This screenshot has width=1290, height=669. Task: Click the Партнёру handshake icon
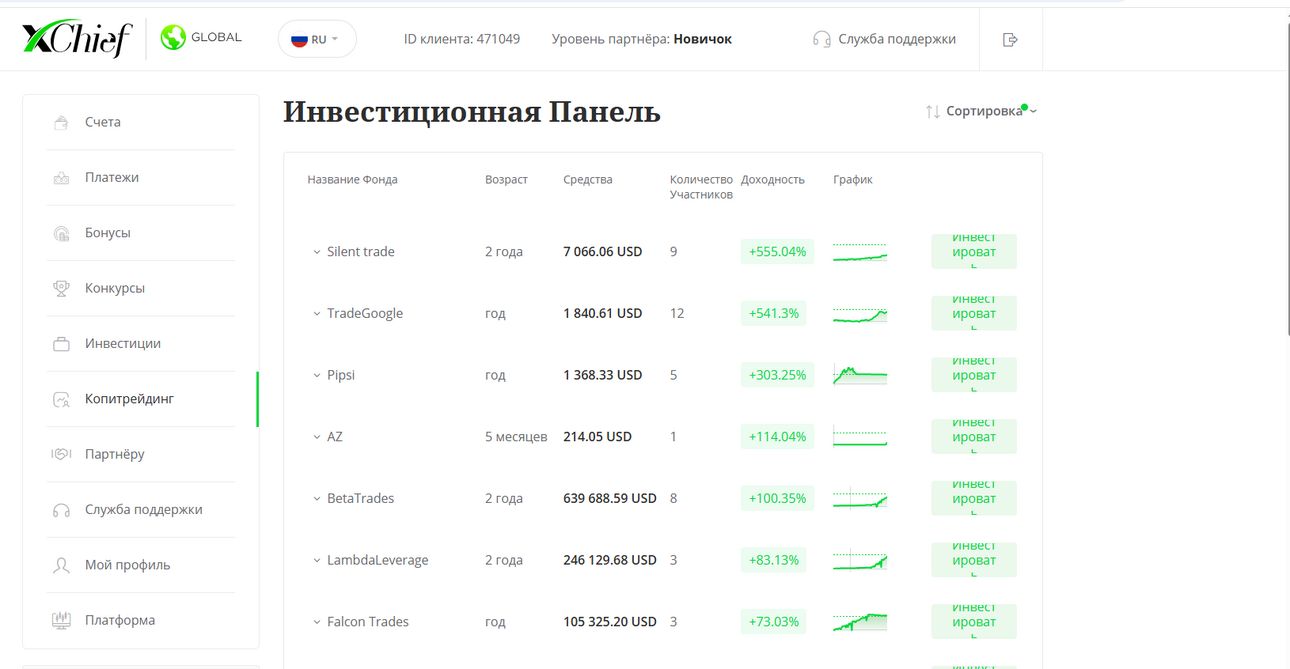pyautogui.click(x=61, y=454)
